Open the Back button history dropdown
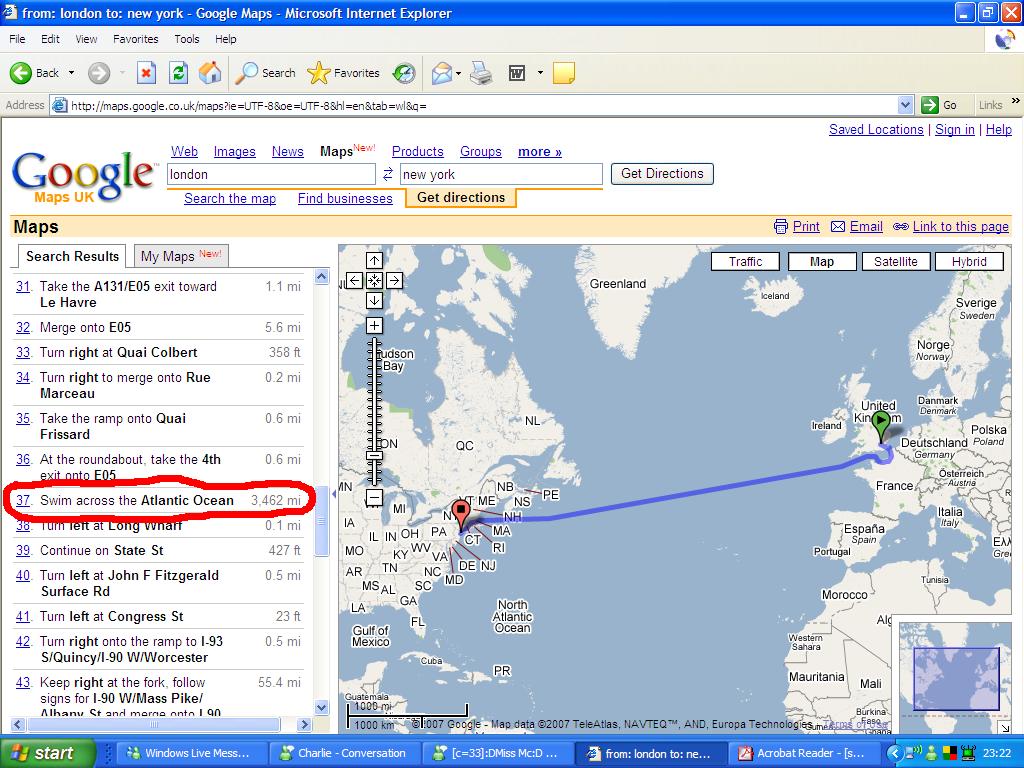 [71, 73]
